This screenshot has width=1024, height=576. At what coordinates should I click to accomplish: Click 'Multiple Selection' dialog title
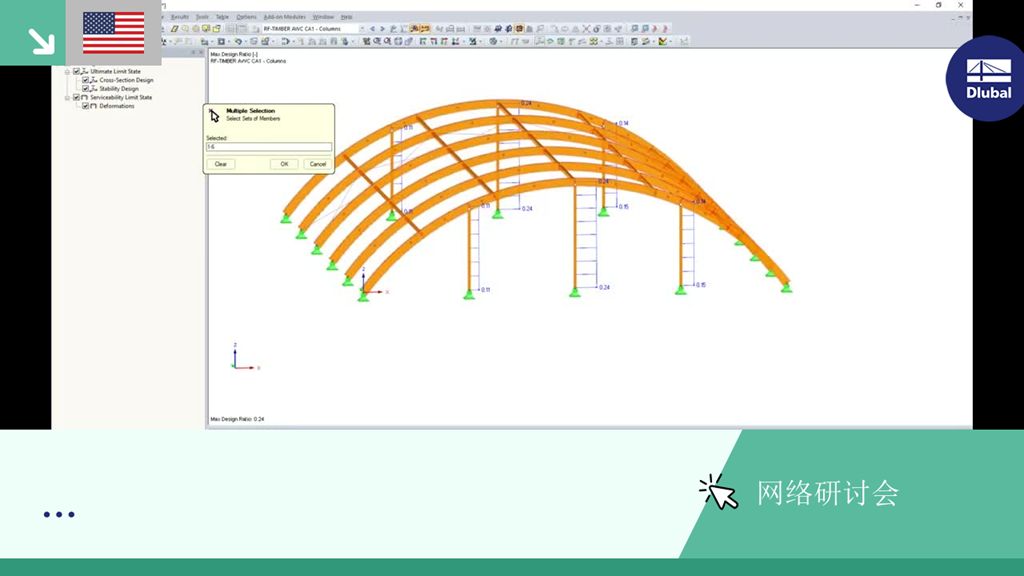click(x=251, y=111)
